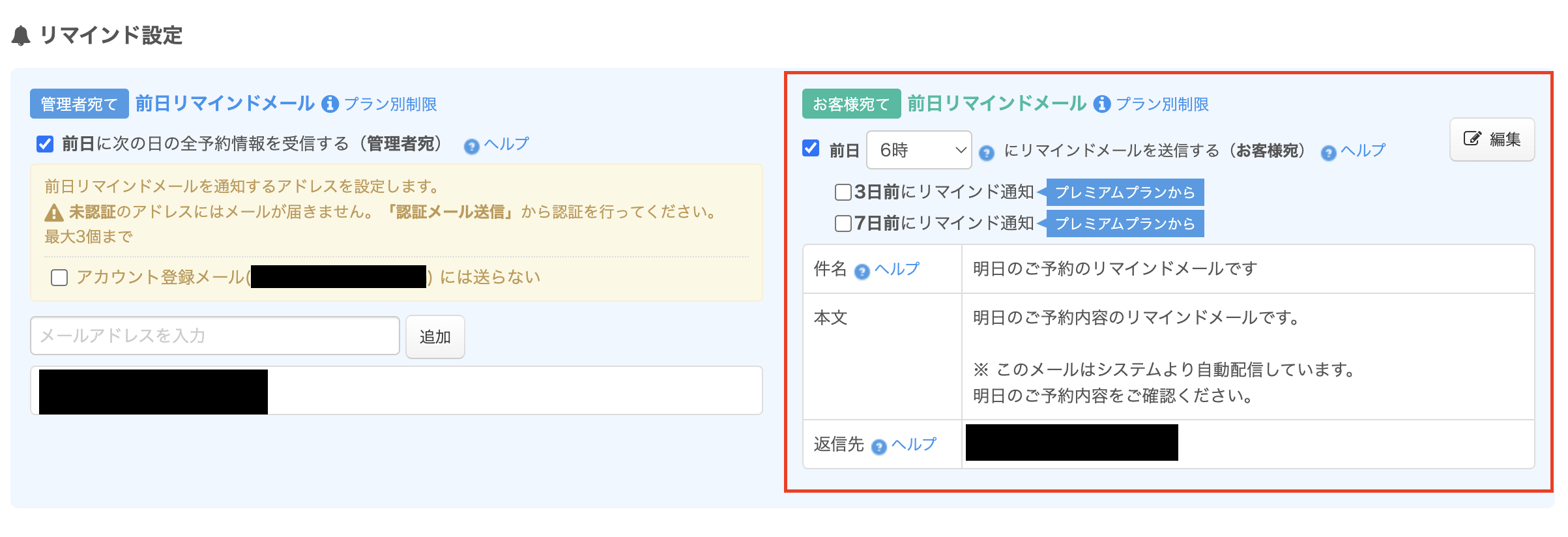Click the bell icon by リマインド設定
Screen dimensions: 1568x537
tap(21, 36)
